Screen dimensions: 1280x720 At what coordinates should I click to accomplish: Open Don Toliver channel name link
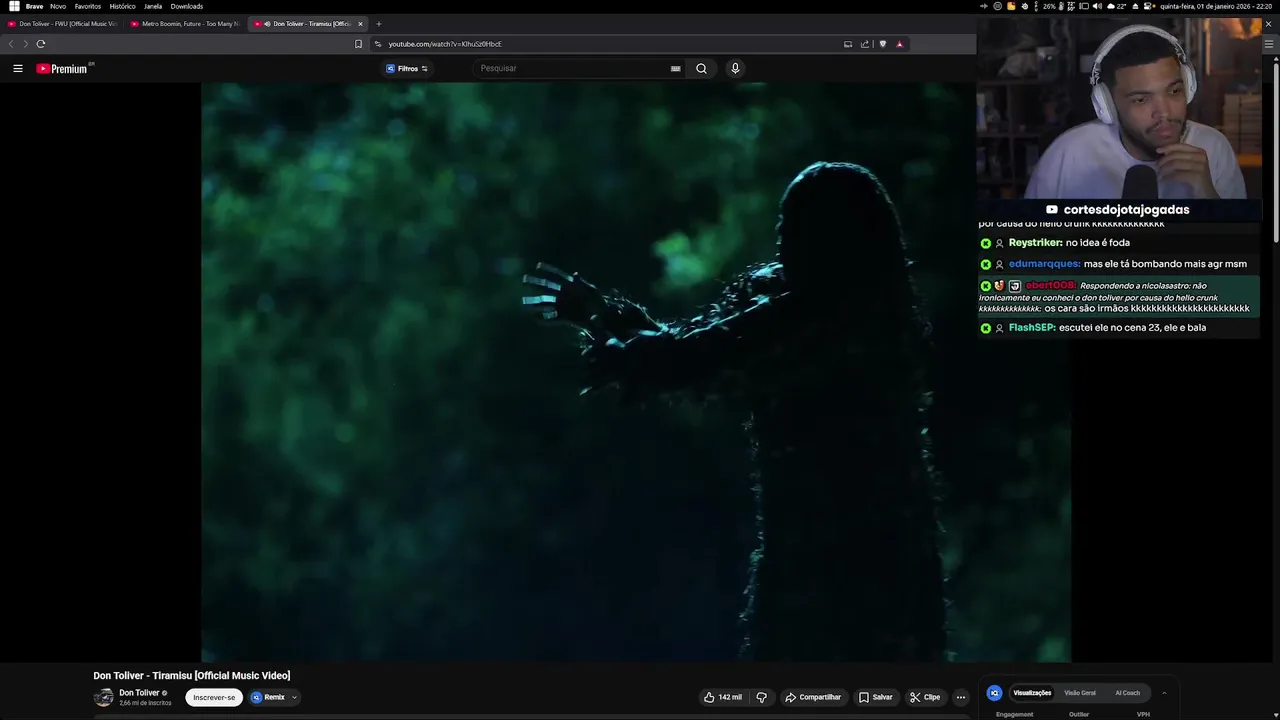click(x=139, y=693)
